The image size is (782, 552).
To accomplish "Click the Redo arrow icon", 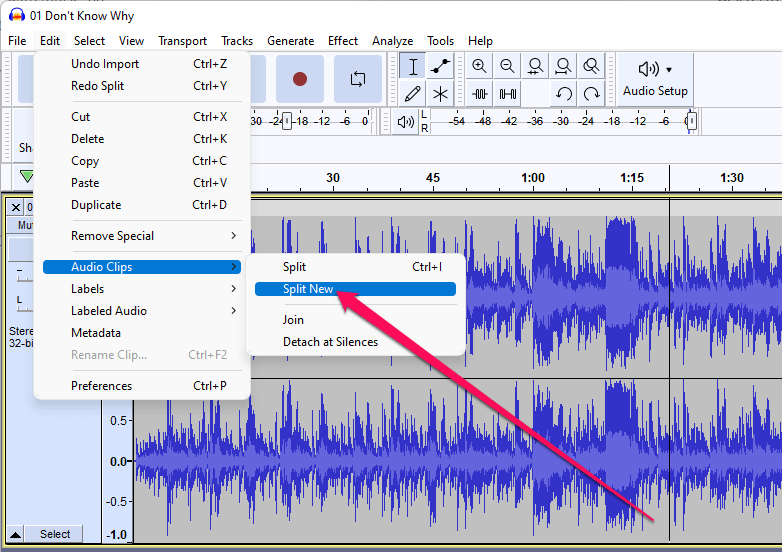I will [591, 93].
